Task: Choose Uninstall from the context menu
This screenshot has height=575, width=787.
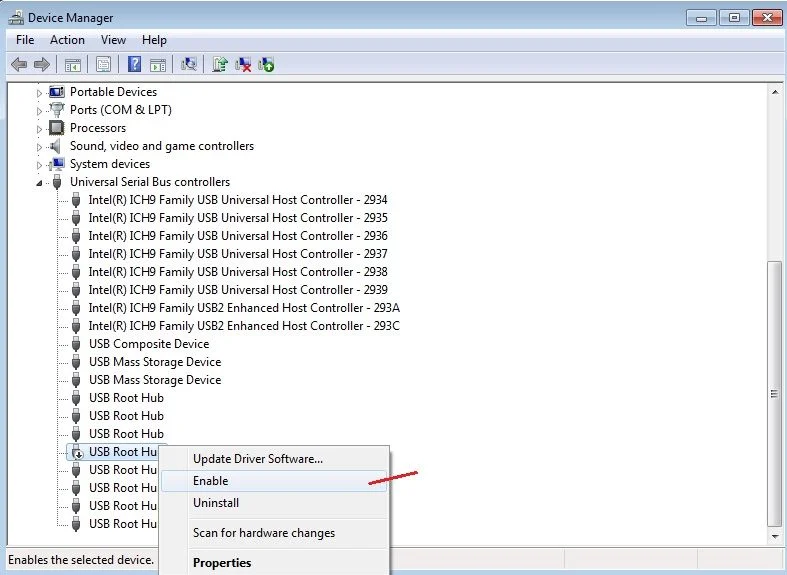Action: [274, 503]
